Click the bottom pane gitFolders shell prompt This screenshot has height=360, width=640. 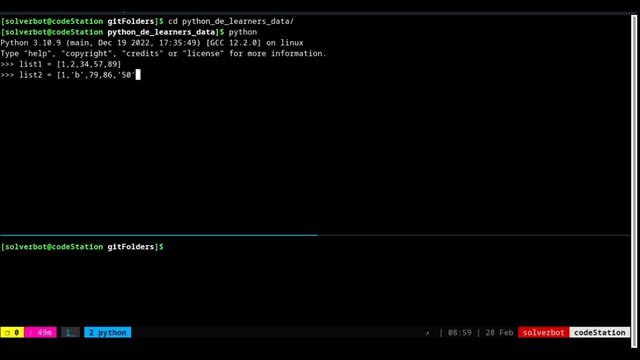tap(82, 247)
